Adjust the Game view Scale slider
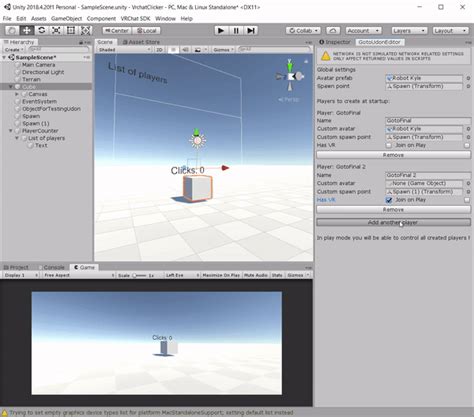 [x=140, y=275]
